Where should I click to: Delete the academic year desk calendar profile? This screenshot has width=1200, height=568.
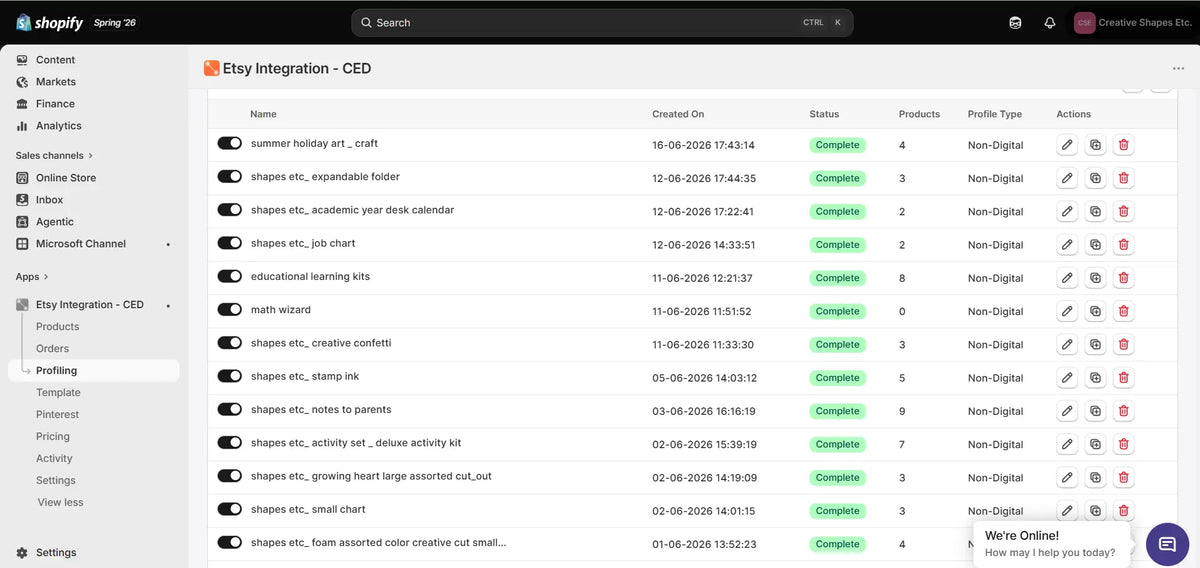[1123, 211]
